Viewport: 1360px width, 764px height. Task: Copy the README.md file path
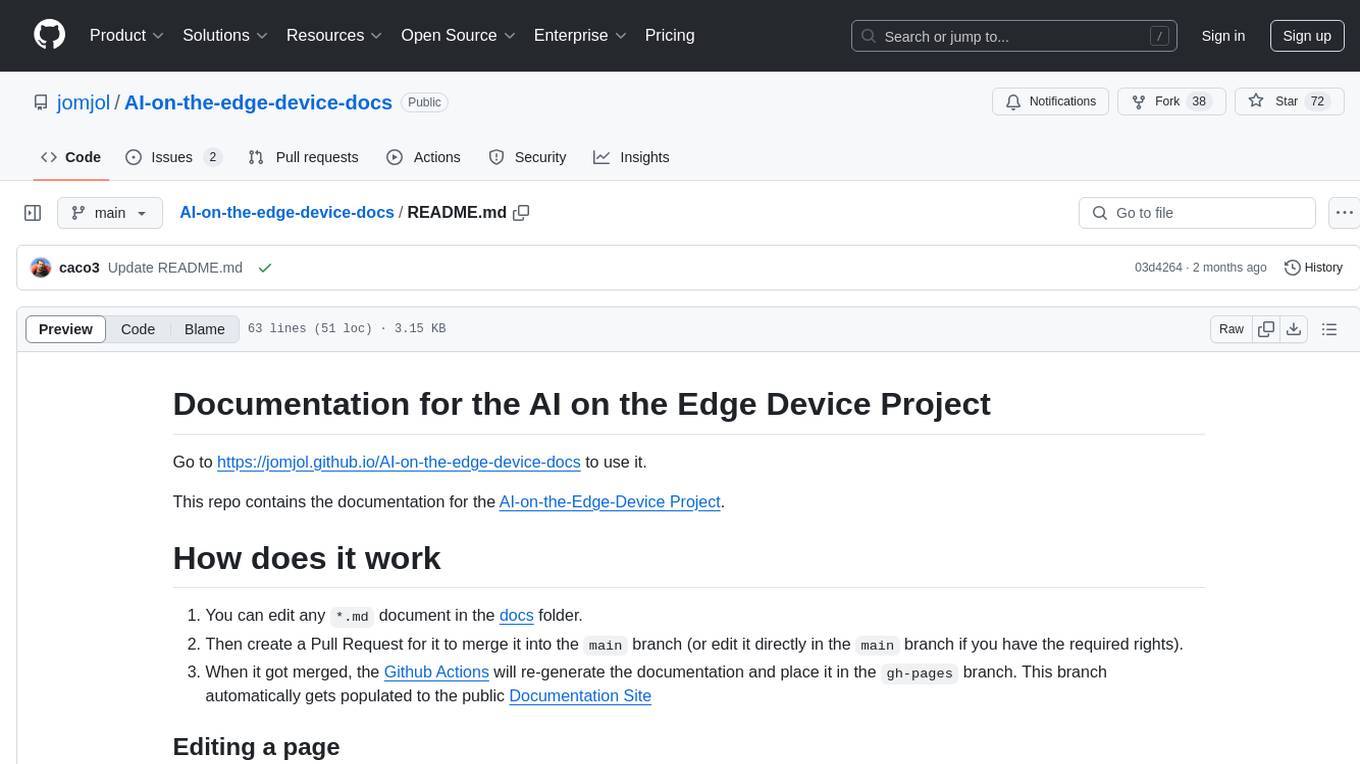(521, 213)
